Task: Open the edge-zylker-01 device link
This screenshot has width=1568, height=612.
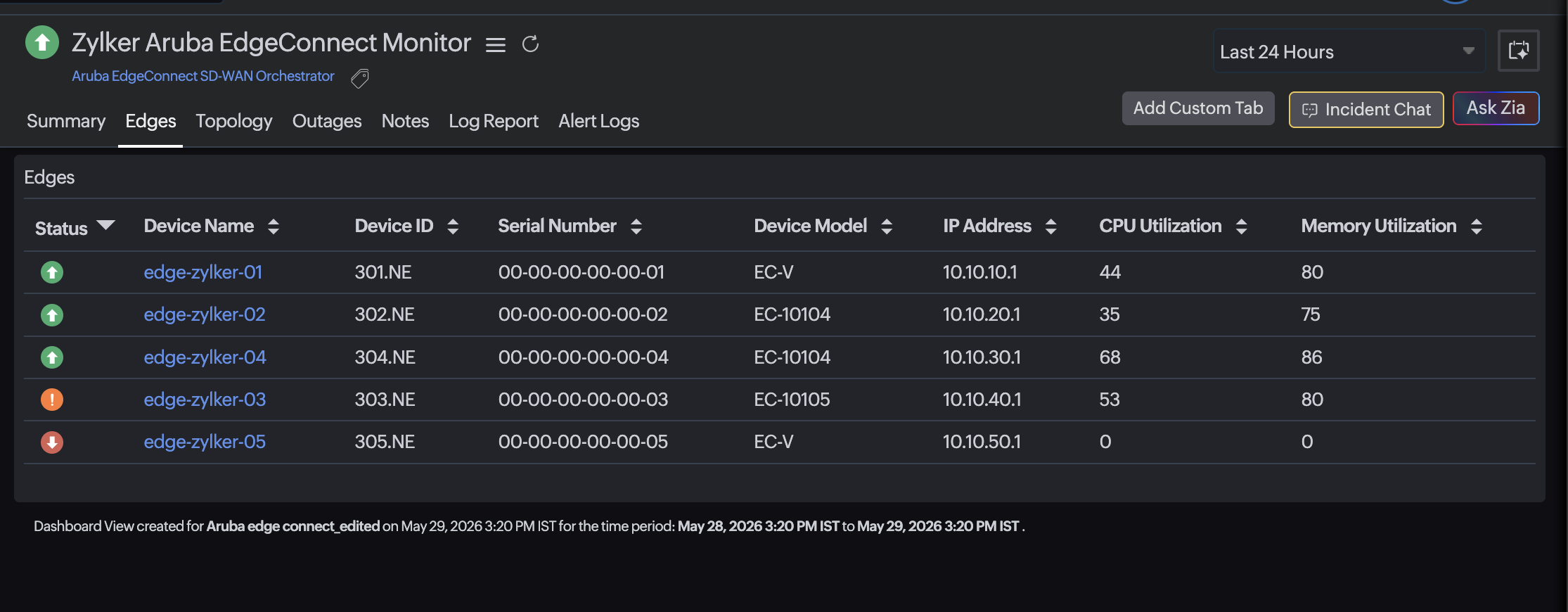Action: pos(203,272)
